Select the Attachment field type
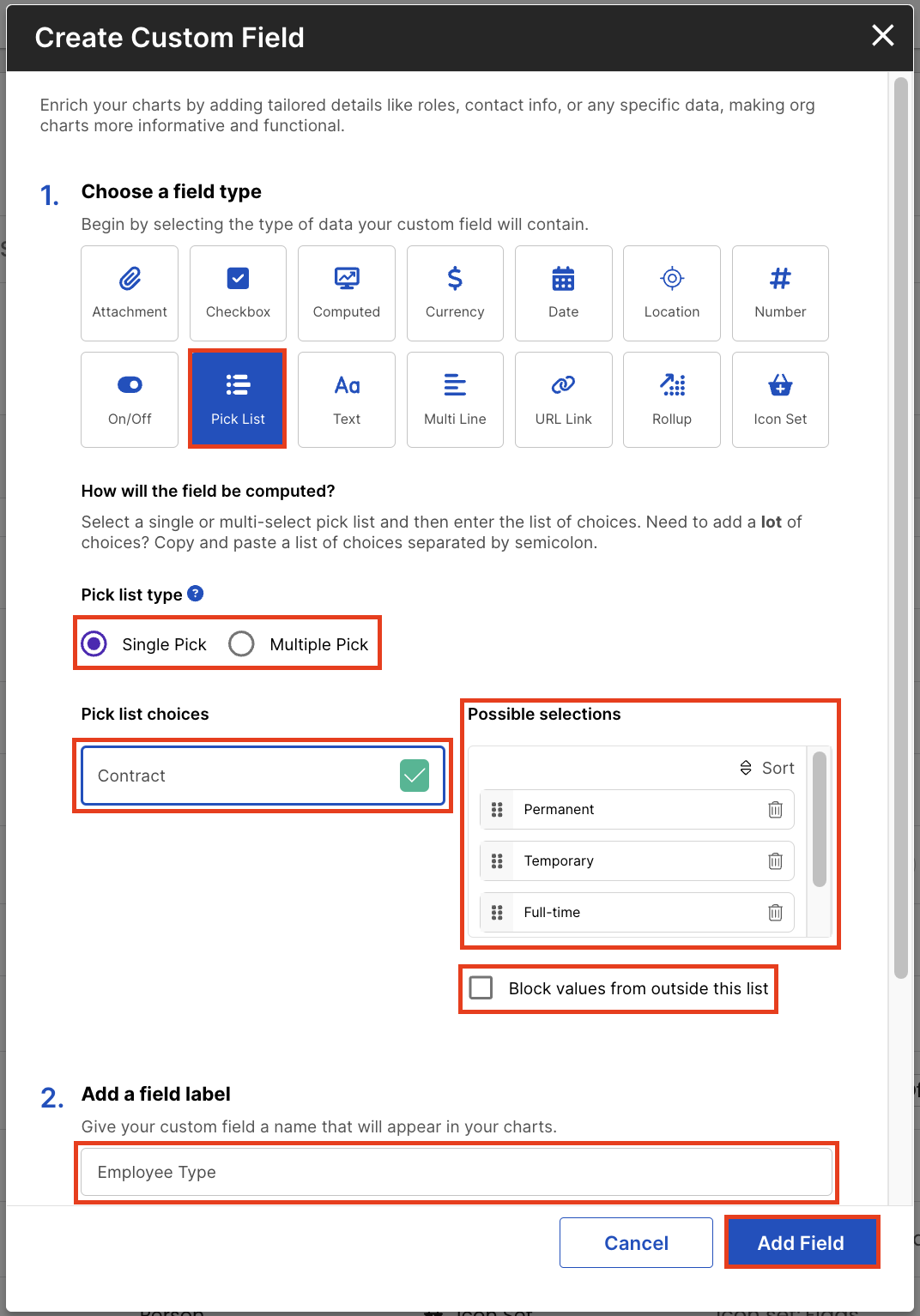The image size is (920, 1316). pyautogui.click(x=129, y=293)
